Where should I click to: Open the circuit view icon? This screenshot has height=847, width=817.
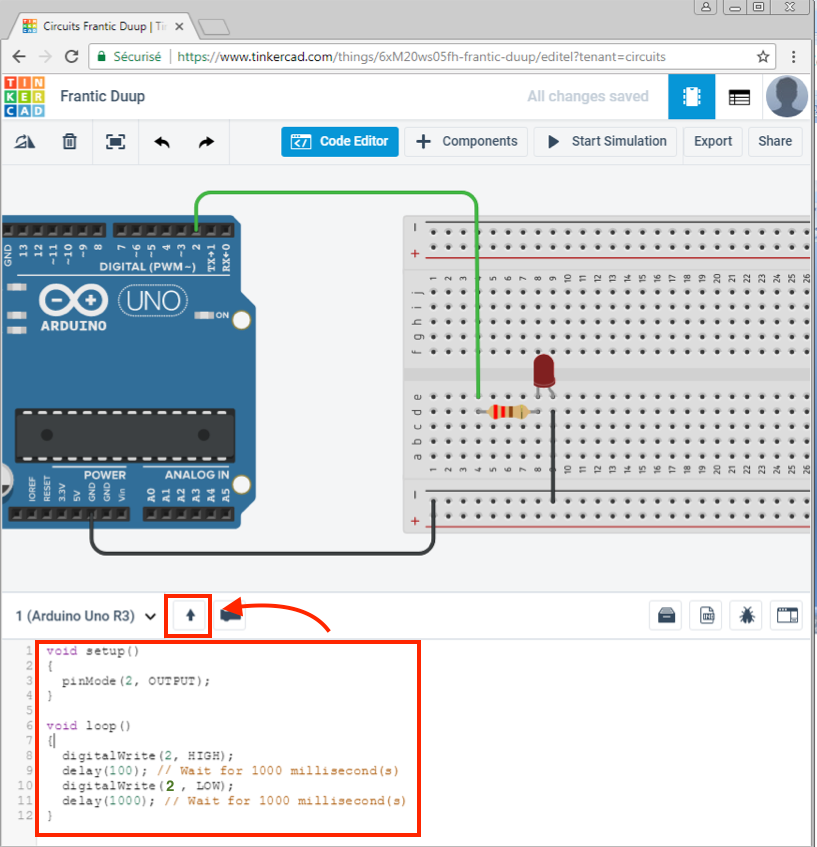coord(691,97)
